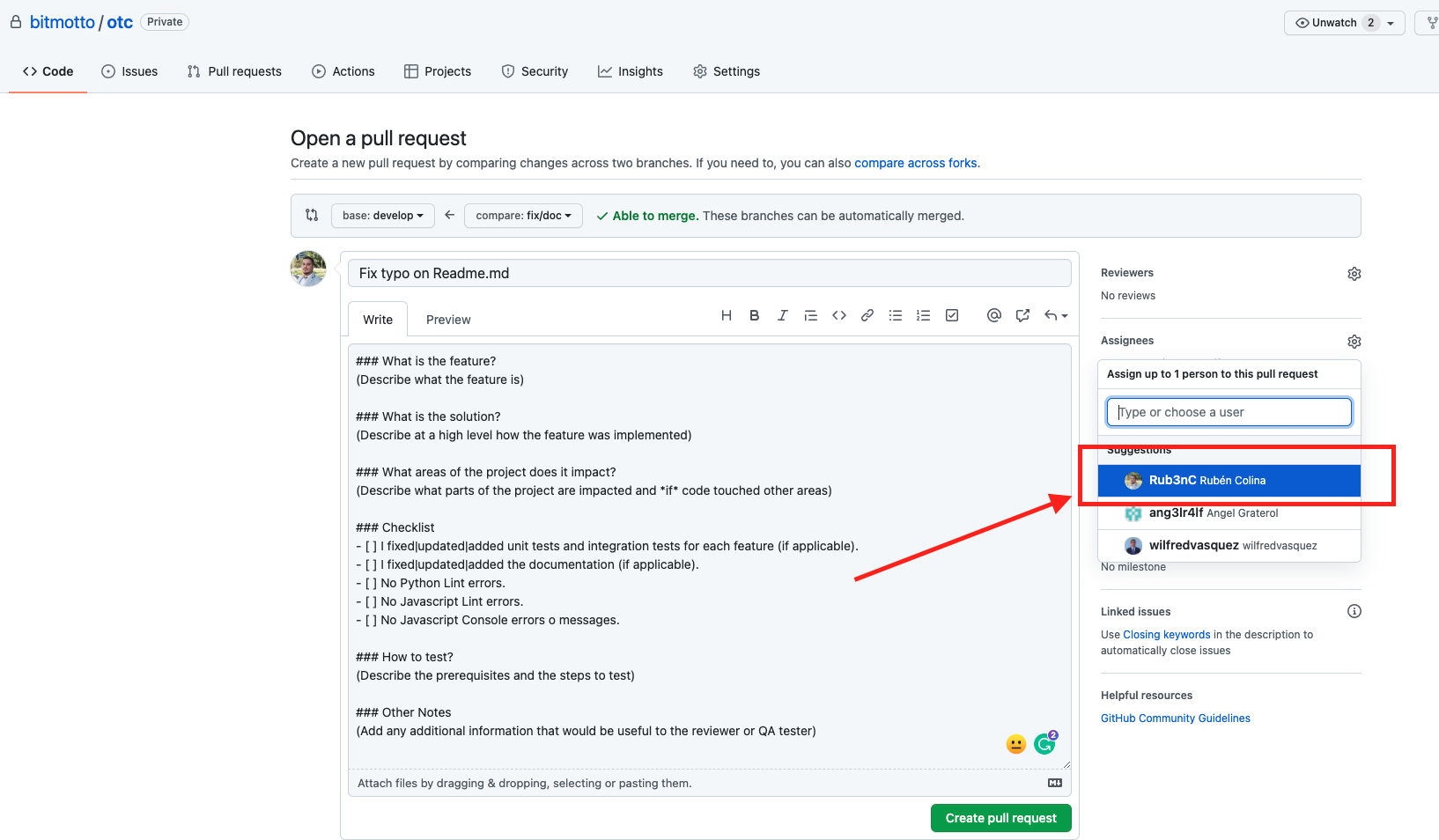This screenshot has height=840, width=1439.
Task: Click the Type or choose a user field
Action: [1229, 412]
